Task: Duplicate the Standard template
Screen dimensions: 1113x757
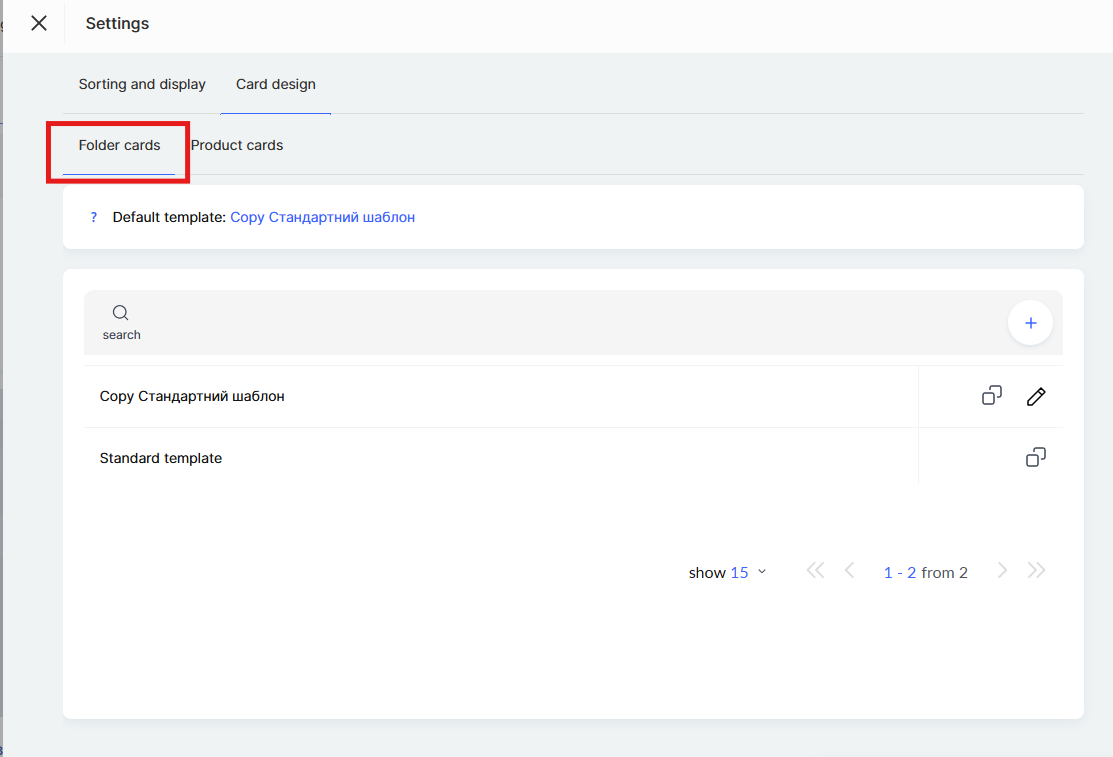Action: point(1036,458)
